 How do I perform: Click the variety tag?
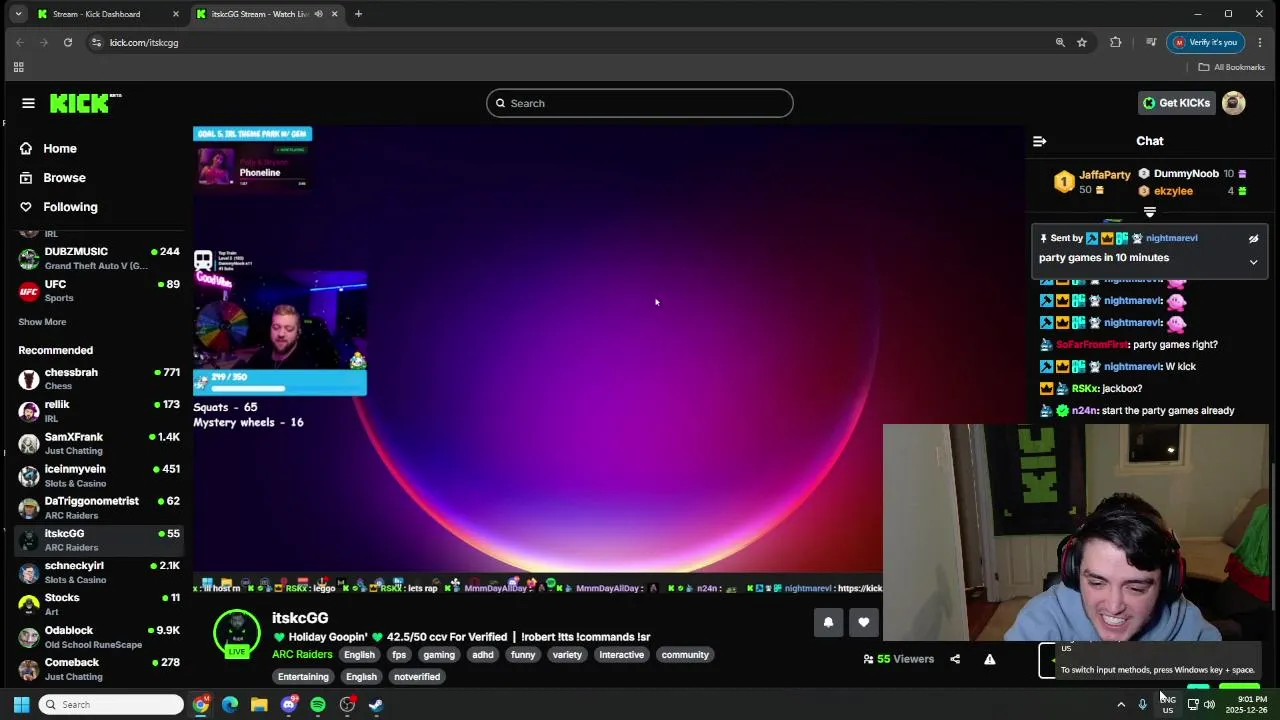click(567, 655)
